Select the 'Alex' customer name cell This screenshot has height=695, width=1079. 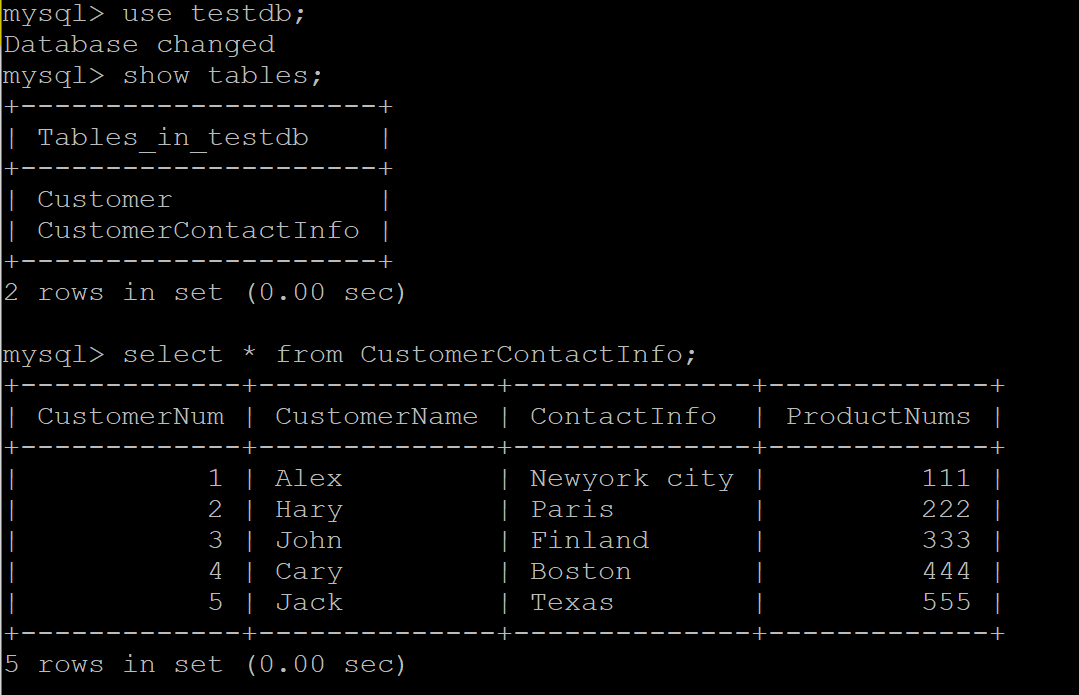pos(309,479)
